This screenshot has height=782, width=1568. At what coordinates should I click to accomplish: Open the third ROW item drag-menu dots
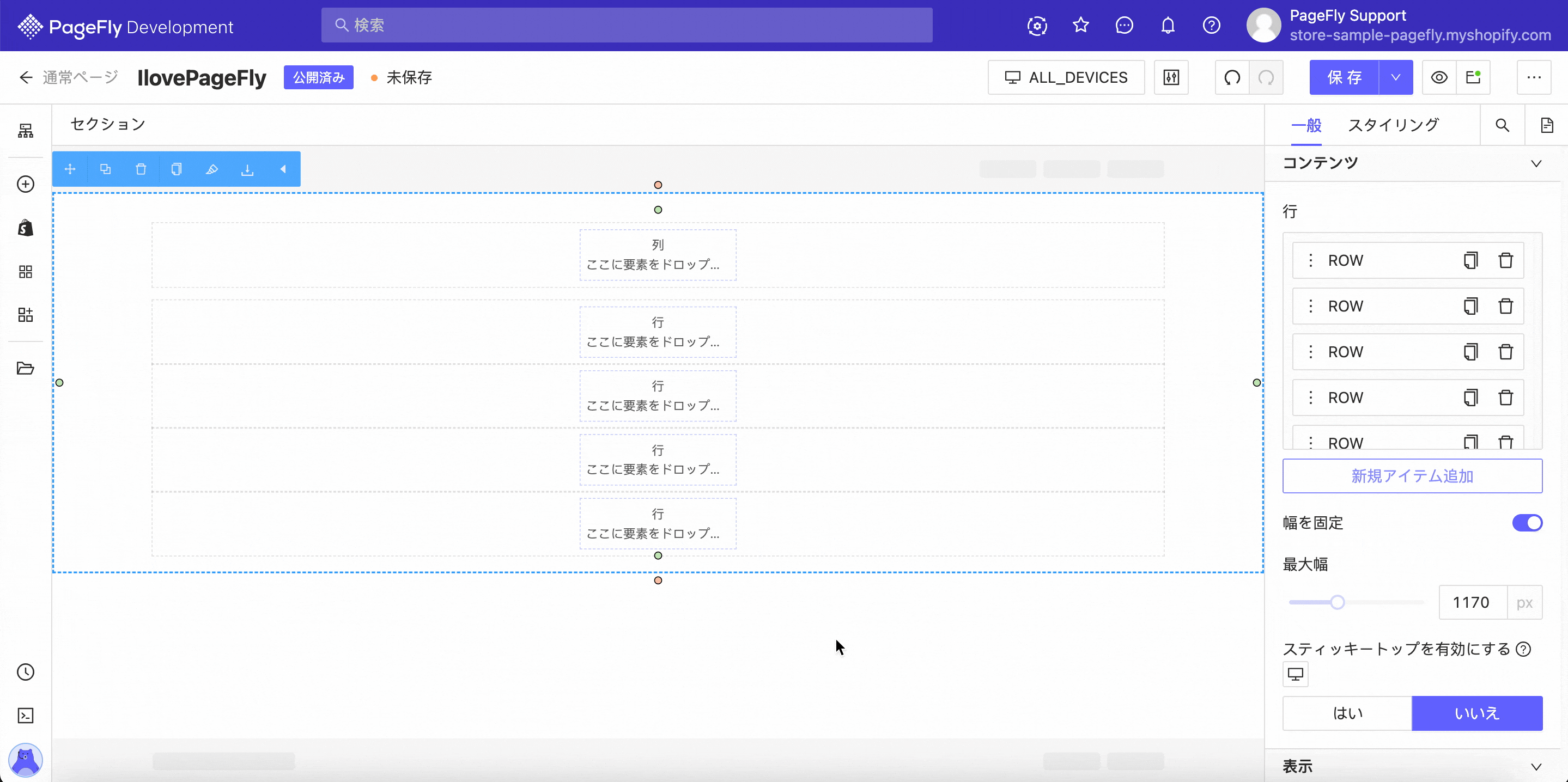click(1310, 352)
